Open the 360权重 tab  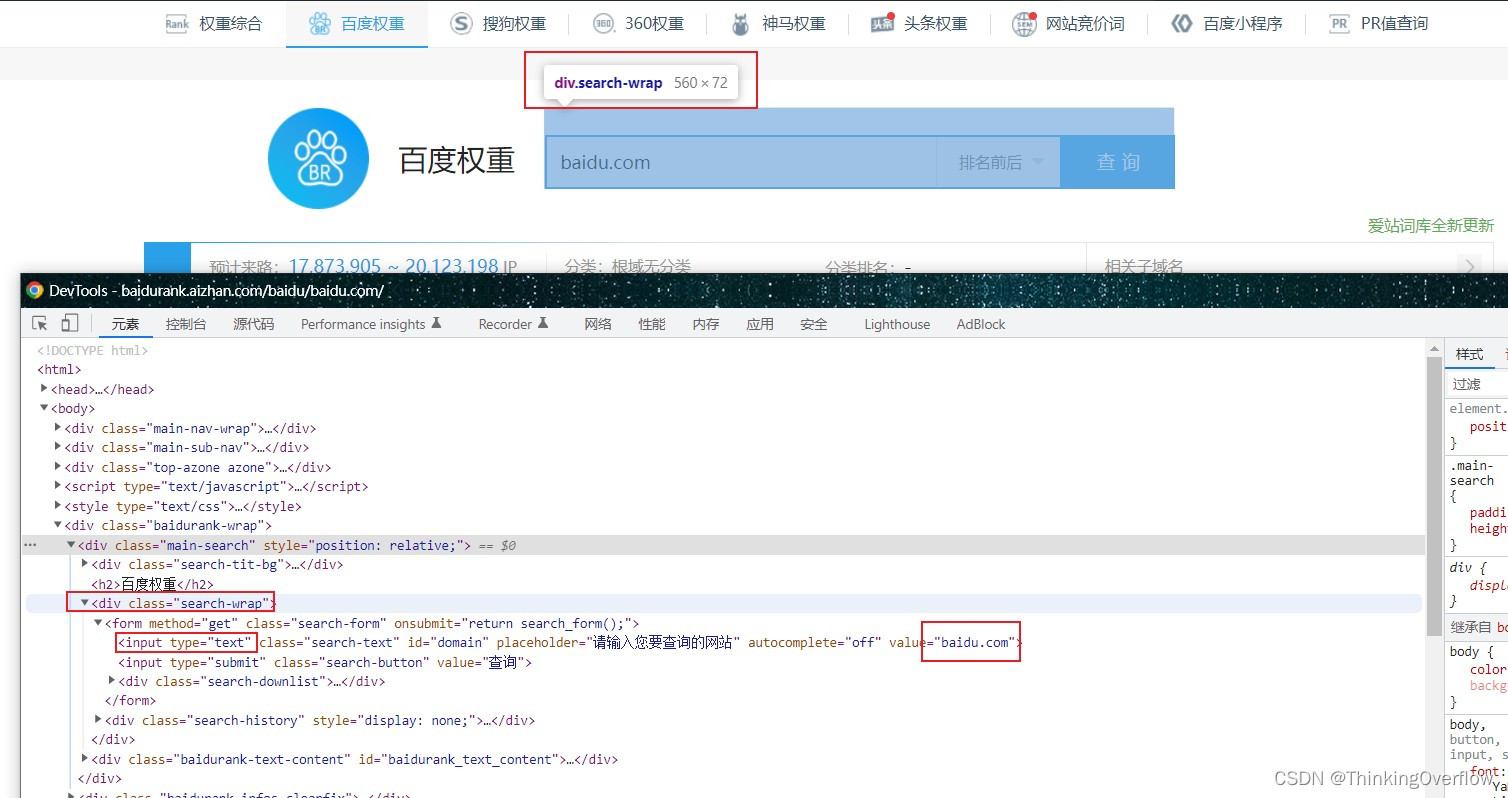[638, 24]
